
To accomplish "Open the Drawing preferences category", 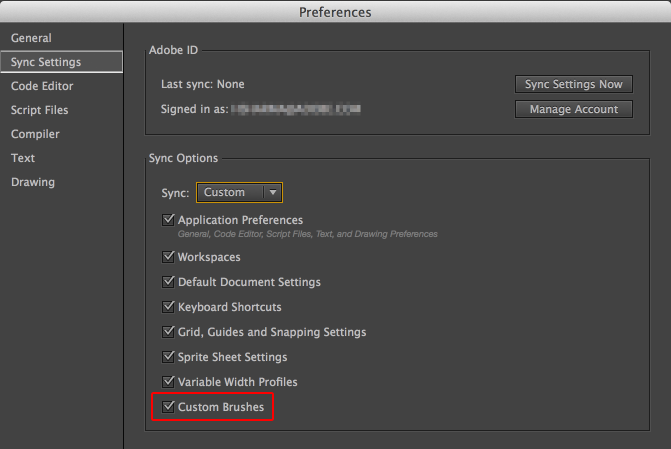I will point(33,182).
